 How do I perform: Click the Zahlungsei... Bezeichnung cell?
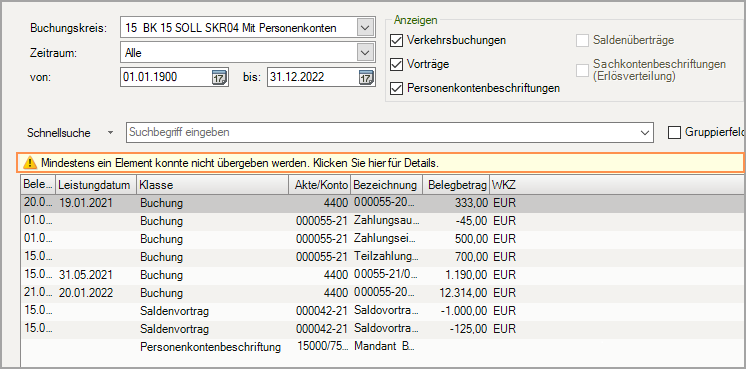387,239
